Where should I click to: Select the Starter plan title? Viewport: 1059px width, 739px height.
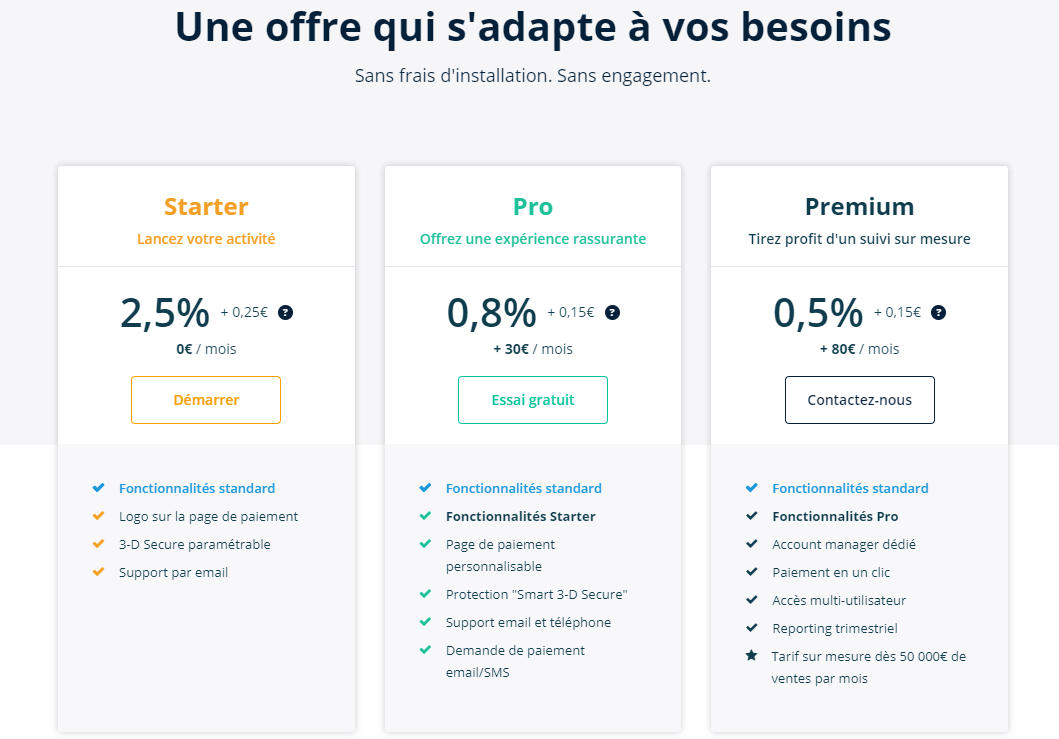coord(206,207)
